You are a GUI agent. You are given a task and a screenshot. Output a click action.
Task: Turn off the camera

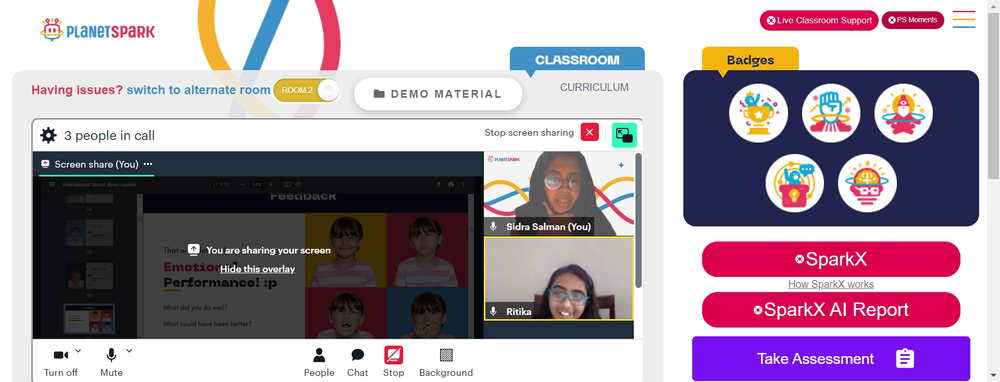61,362
